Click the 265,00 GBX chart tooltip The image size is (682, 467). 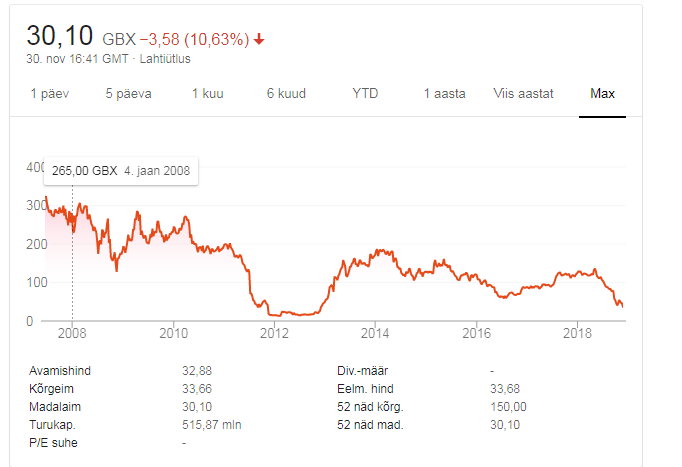point(121,170)
